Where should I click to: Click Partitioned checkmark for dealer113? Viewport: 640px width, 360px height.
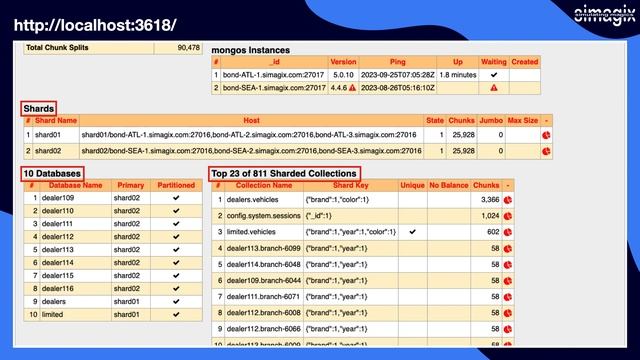(x=176, y=249)
